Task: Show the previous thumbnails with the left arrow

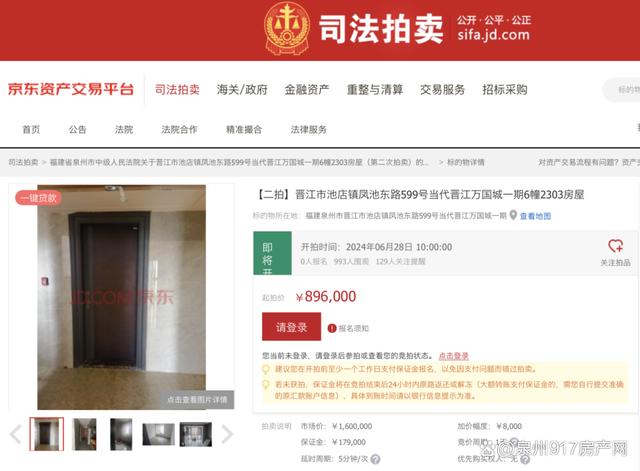Action: [x=16, y=434]
